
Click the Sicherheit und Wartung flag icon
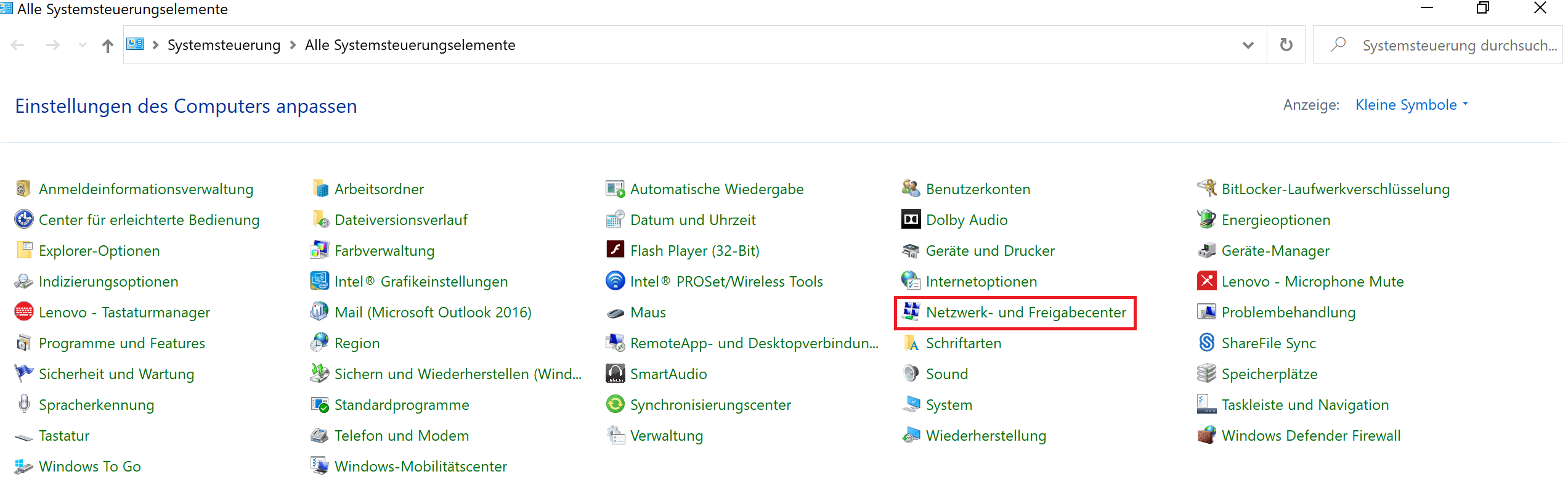pyautogui.click(x=23, y=374)
